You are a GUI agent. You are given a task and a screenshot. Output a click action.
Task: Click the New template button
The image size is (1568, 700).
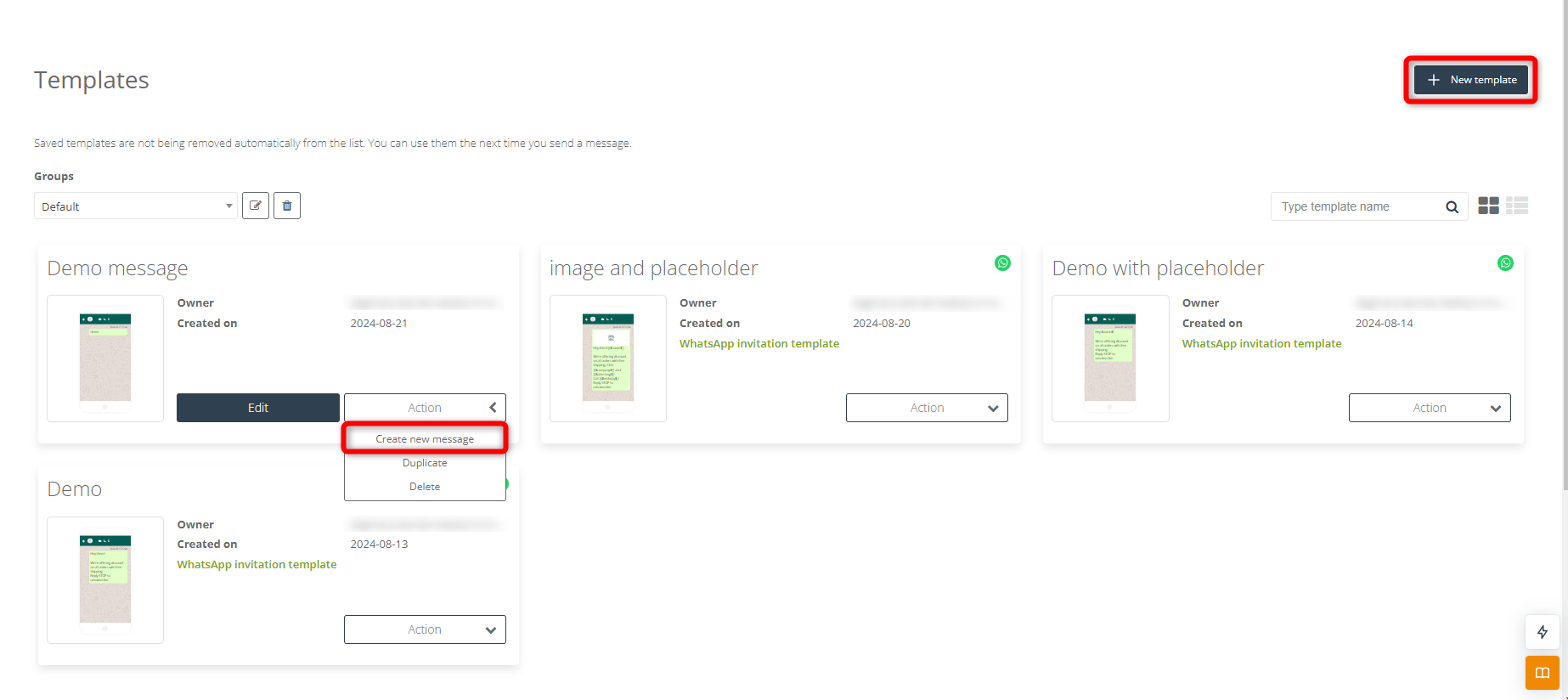click(x=1470, y=80)
